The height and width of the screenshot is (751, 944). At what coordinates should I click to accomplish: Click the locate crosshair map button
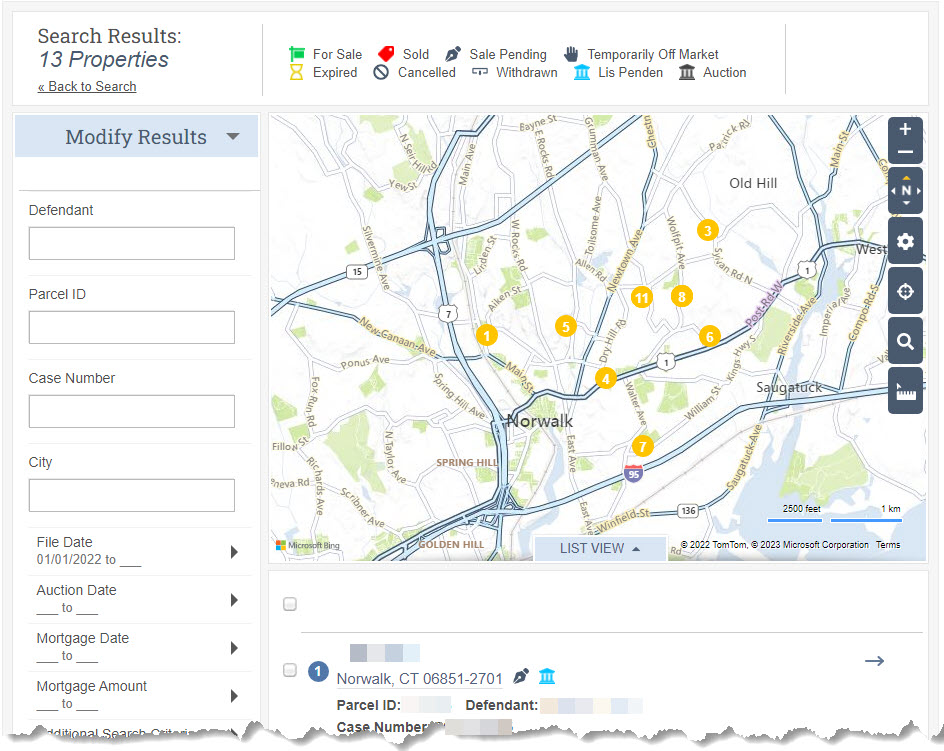[905, 291]
